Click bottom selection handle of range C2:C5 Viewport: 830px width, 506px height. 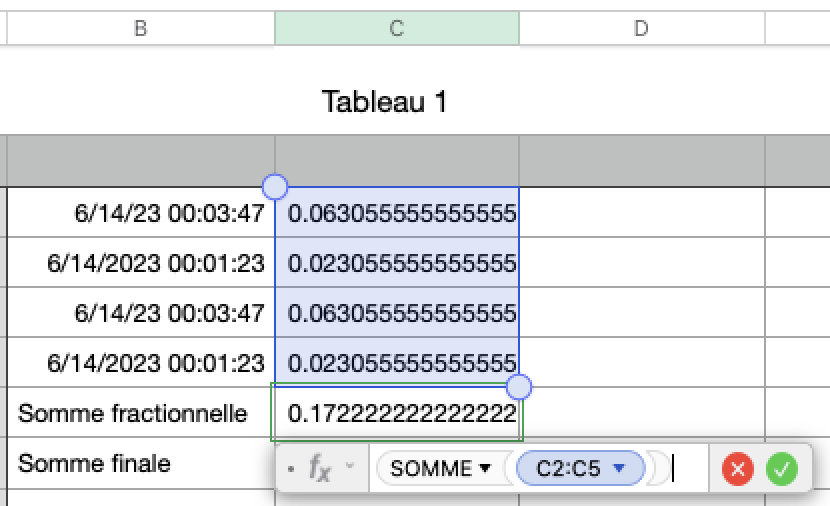coord(519,387)
